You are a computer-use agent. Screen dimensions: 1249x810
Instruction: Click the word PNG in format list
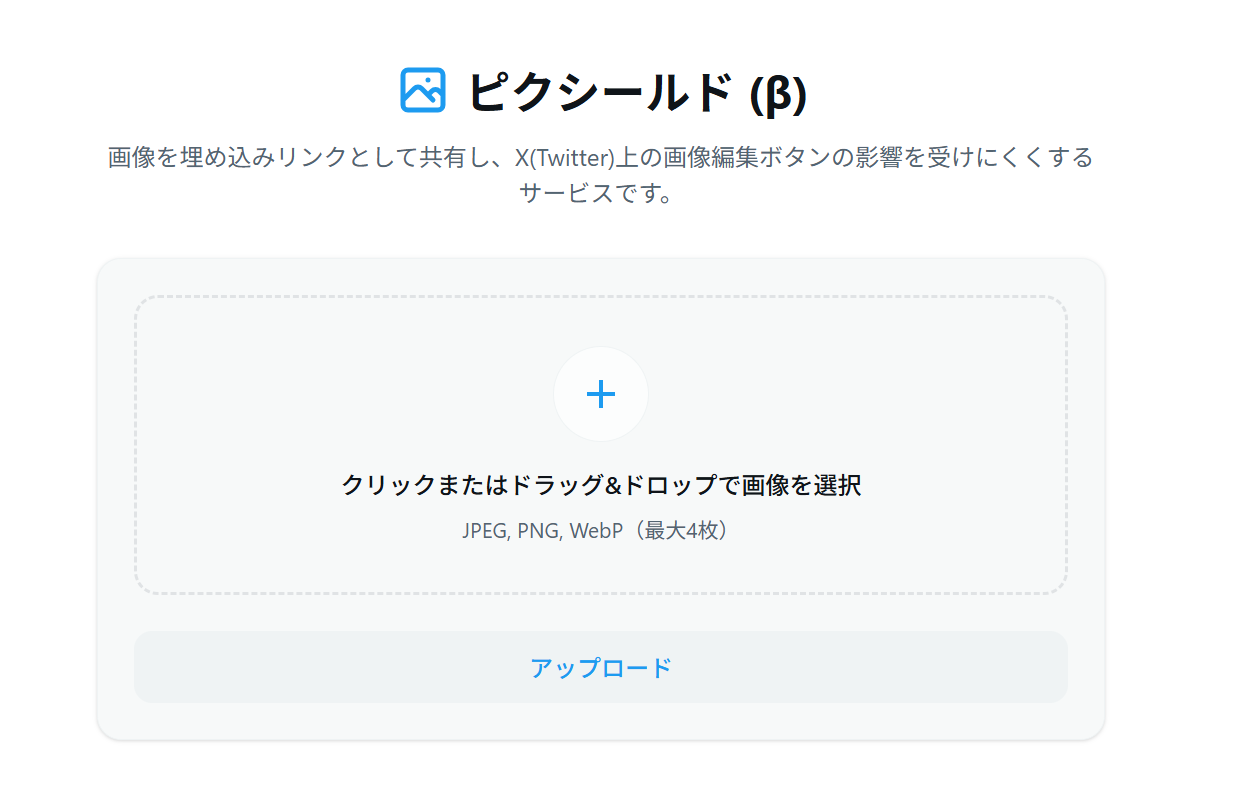coord(538,531)
